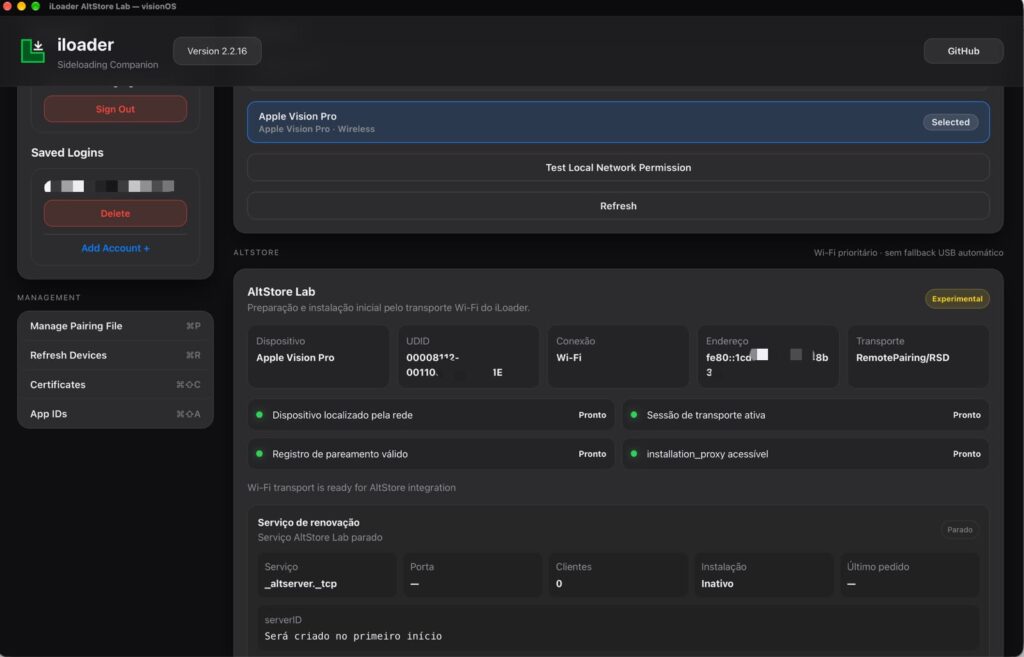Viewport: 1024px width, 657px height.
Task: Click the Selected badge on Apple Vision Pro
Action: click(x=950, y=122)
